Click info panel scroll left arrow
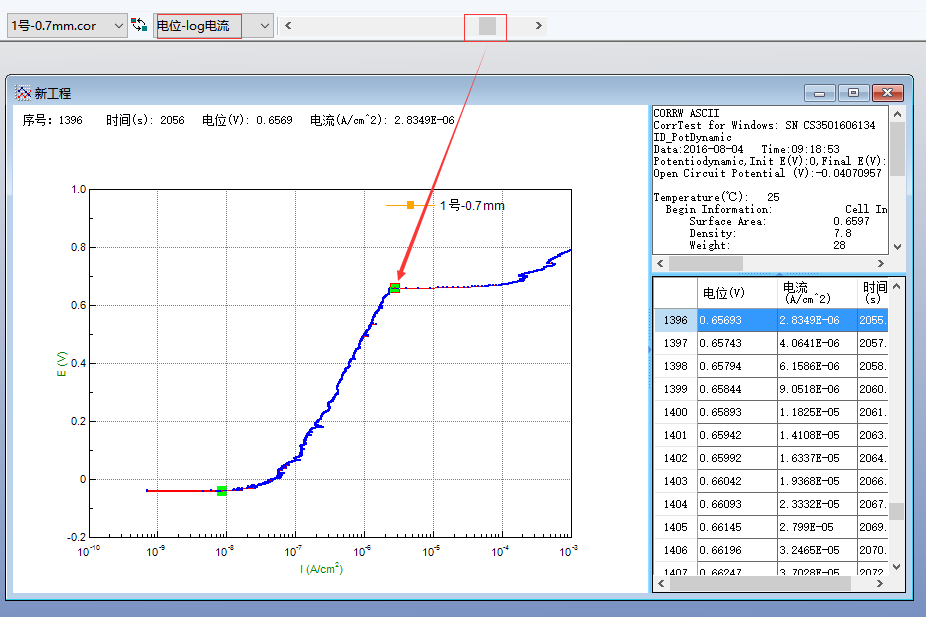This screenshot has width=926, height=617. 660,263
